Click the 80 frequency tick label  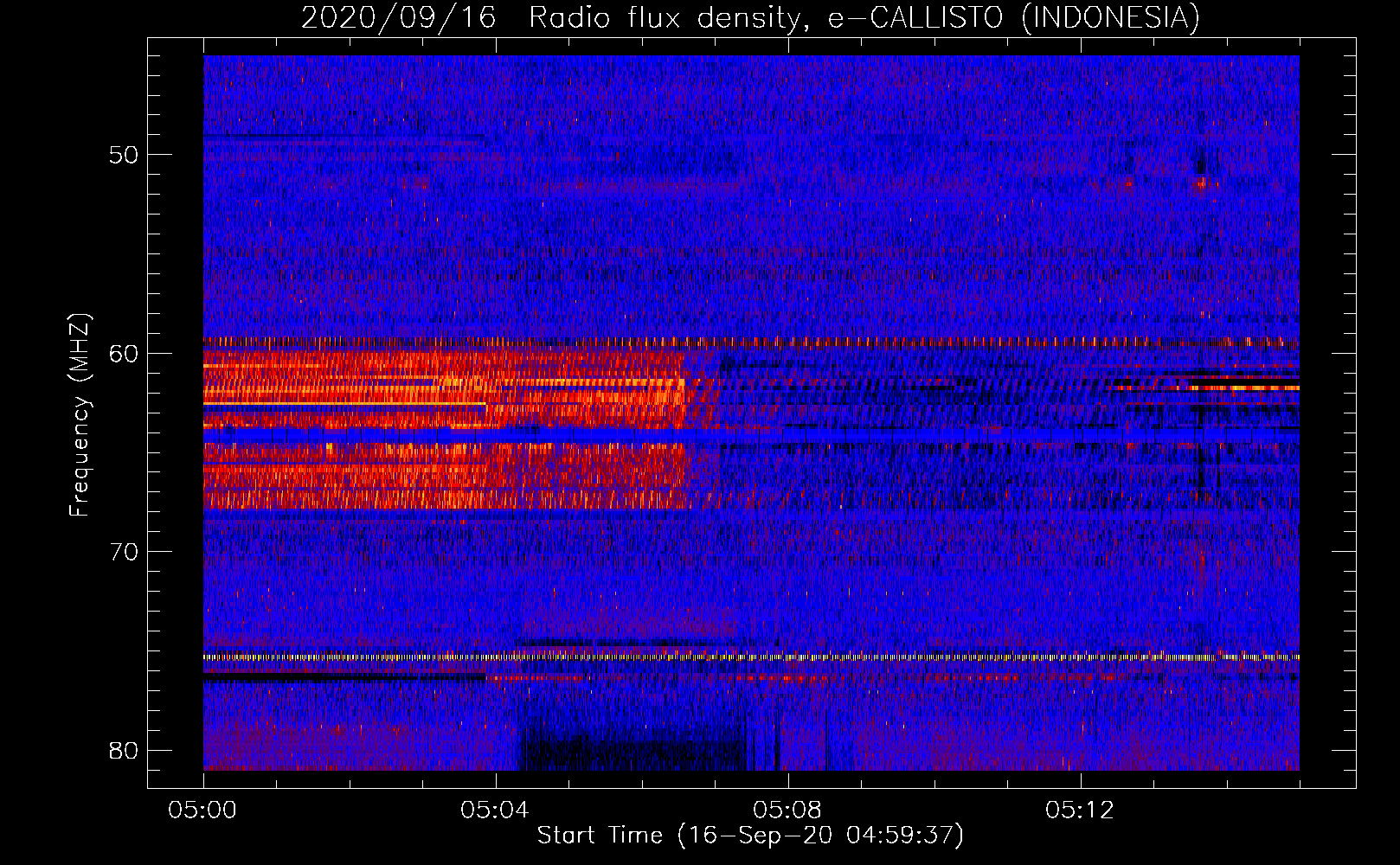coord(124,750)
